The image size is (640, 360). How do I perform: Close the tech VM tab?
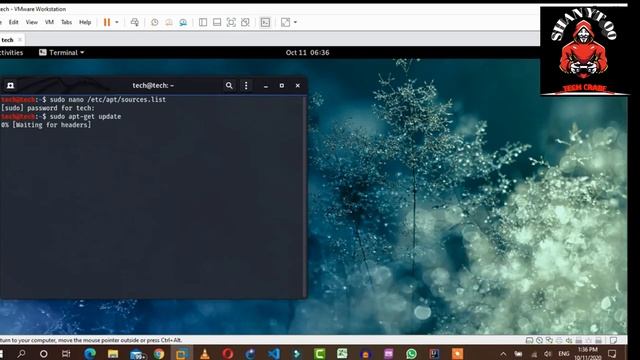20,40
